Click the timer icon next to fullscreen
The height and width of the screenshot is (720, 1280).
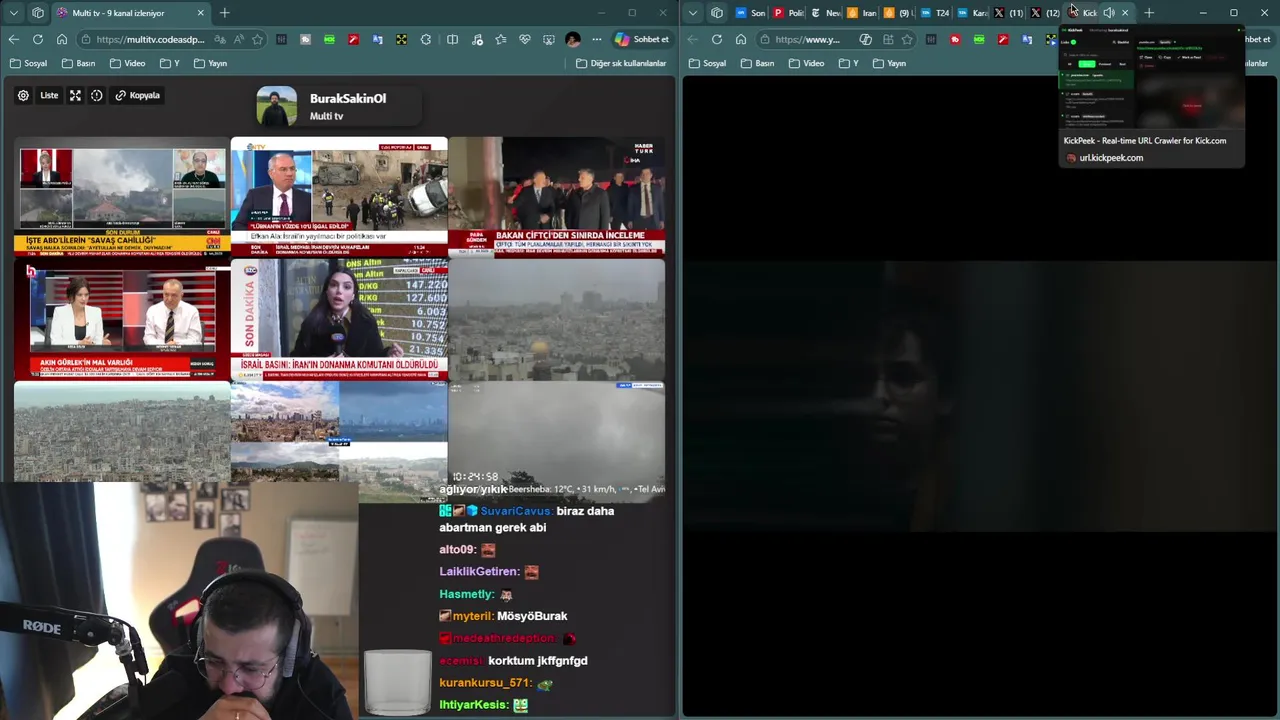(97, 96)
